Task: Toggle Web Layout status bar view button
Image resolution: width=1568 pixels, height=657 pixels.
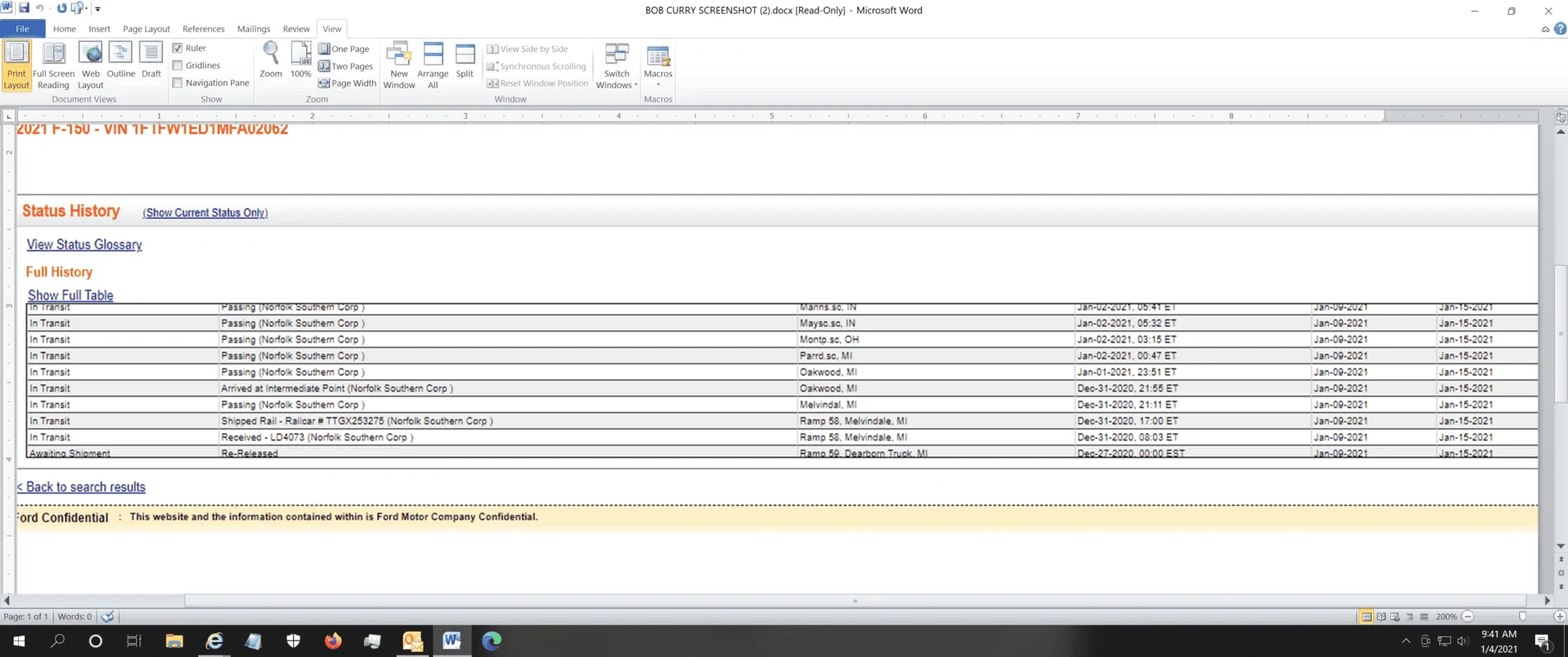Action: click(1395, 617)
